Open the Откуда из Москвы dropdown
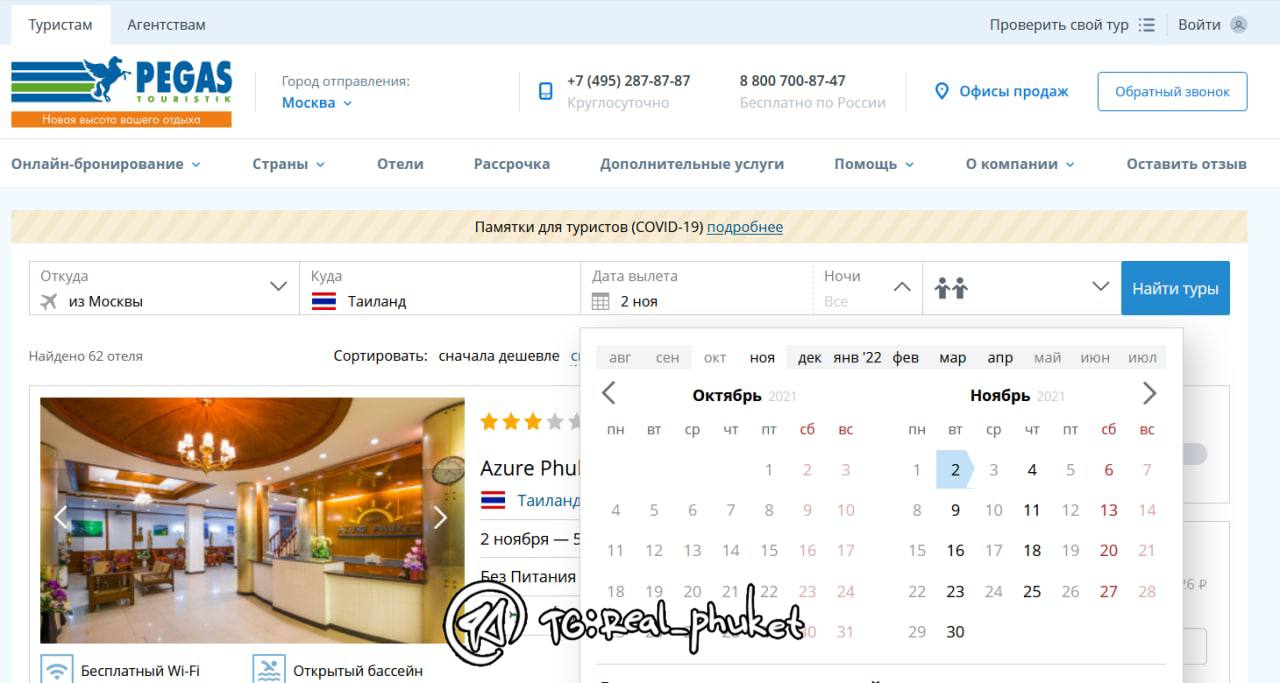The height and width of the screenshot is (683, 1280). [165, 288]
